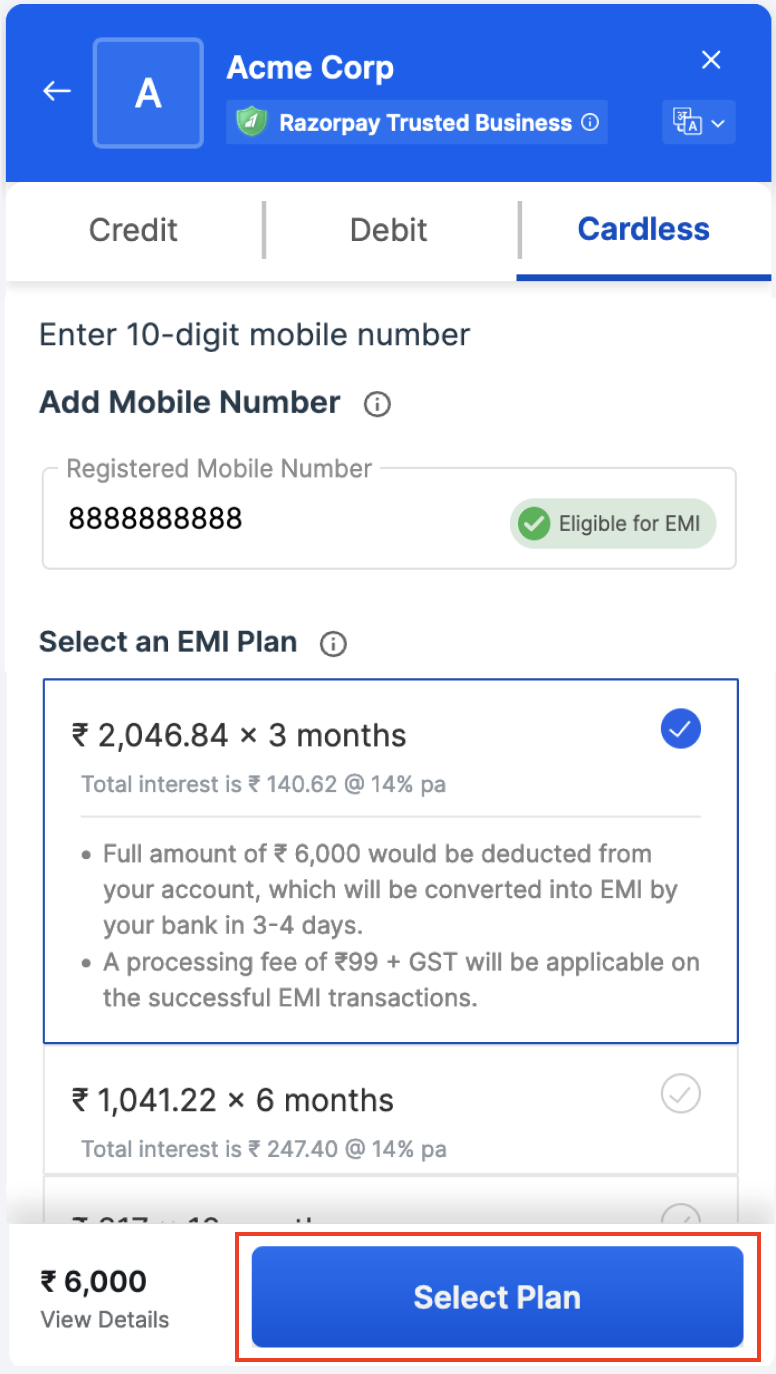This screenshot has width=776, height=1374.
Task: Click the Registered Mobile Number field
Action: coord(270,519)
